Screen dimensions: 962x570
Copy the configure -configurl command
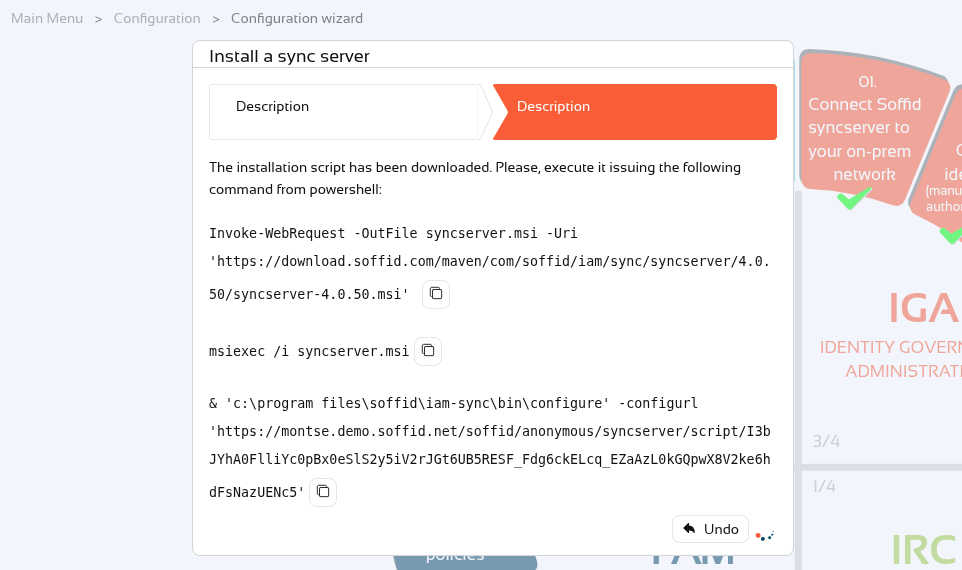[323, 492]
